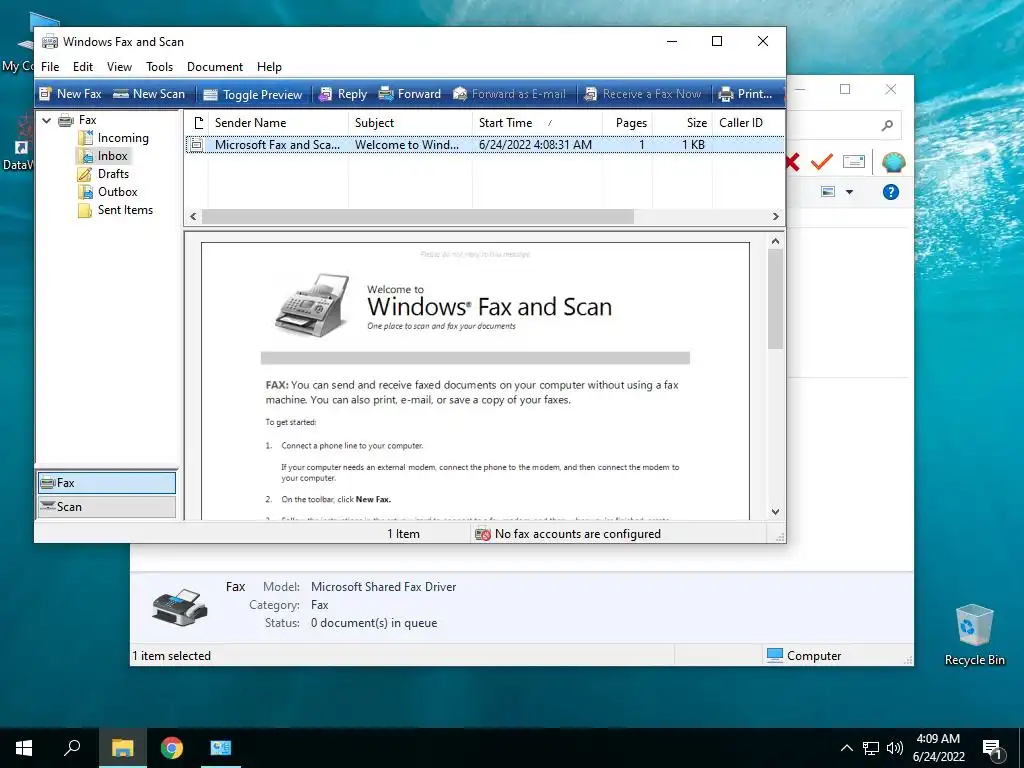Open the Document menu

215,67
